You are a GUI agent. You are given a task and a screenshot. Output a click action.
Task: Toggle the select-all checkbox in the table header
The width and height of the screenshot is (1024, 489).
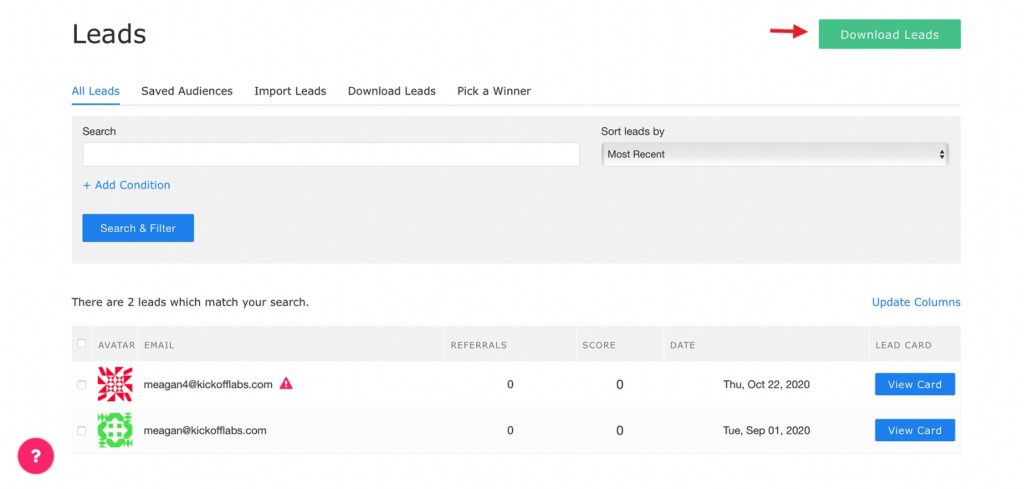pos(81,343)
